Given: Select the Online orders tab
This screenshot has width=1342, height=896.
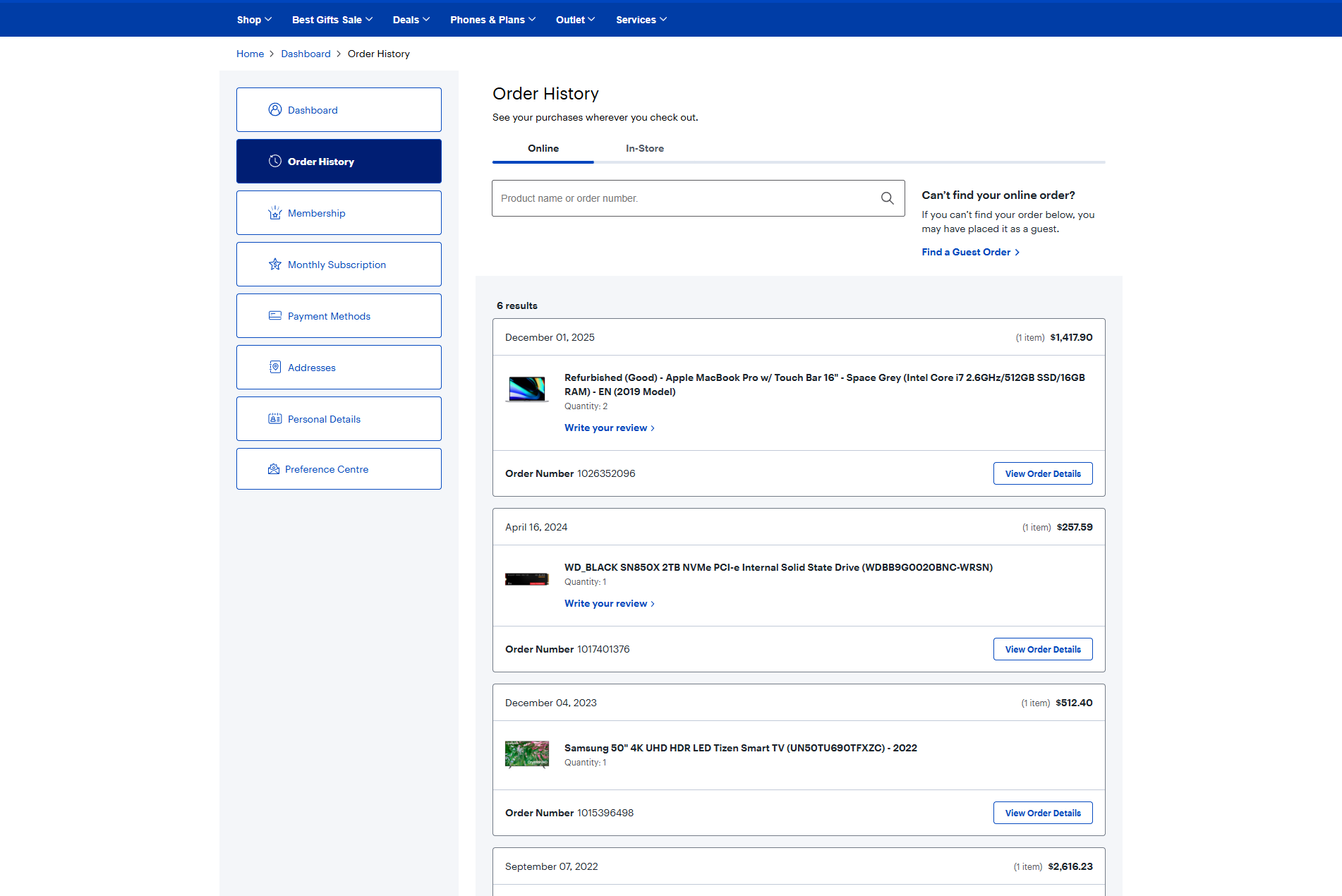Looking at the screenshot, I should coord(543,148).
